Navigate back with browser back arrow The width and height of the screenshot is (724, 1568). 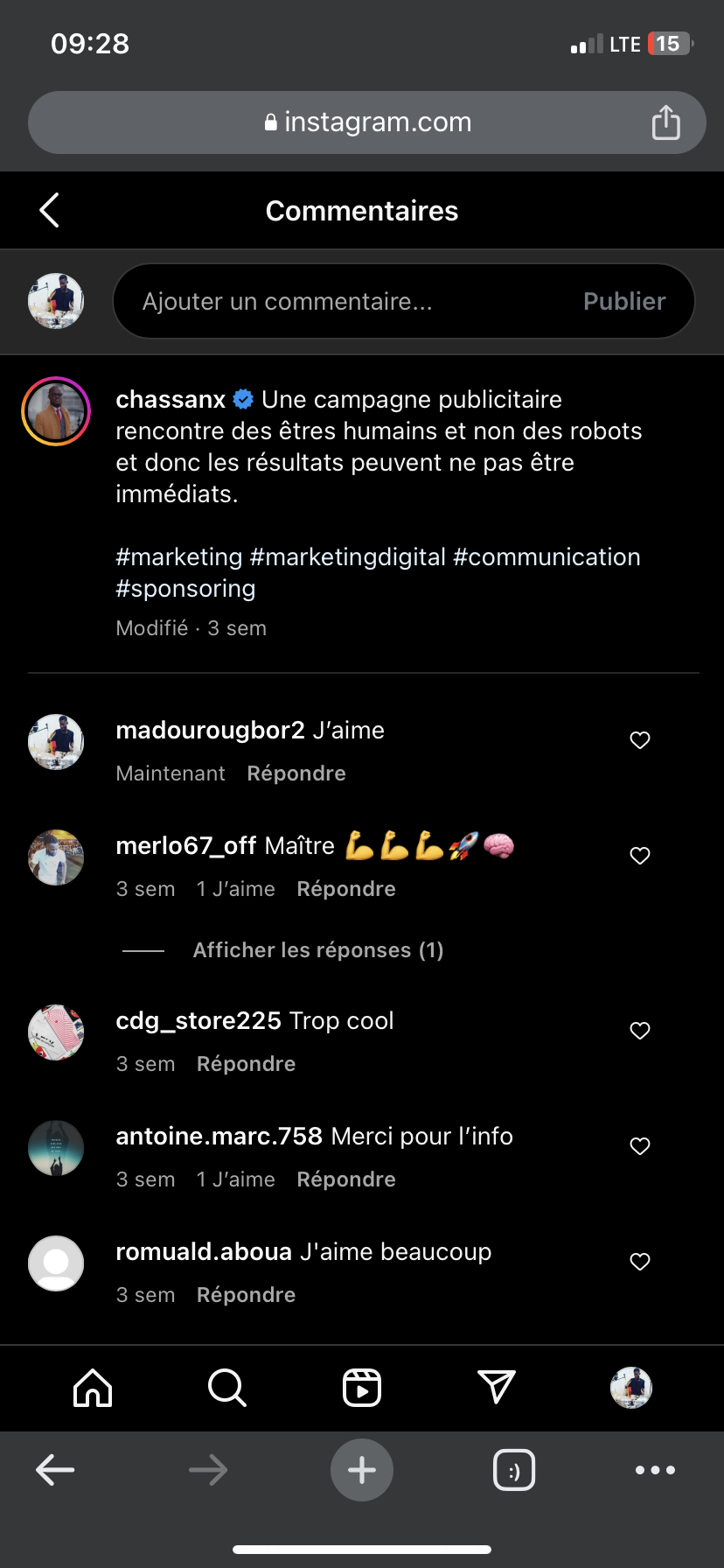coord(55,1470)
